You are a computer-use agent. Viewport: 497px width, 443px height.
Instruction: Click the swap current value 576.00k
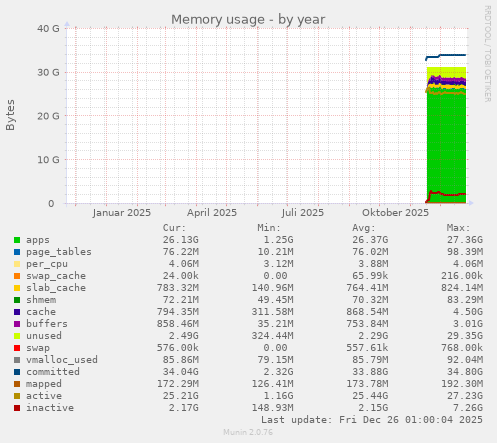[178, 348]
